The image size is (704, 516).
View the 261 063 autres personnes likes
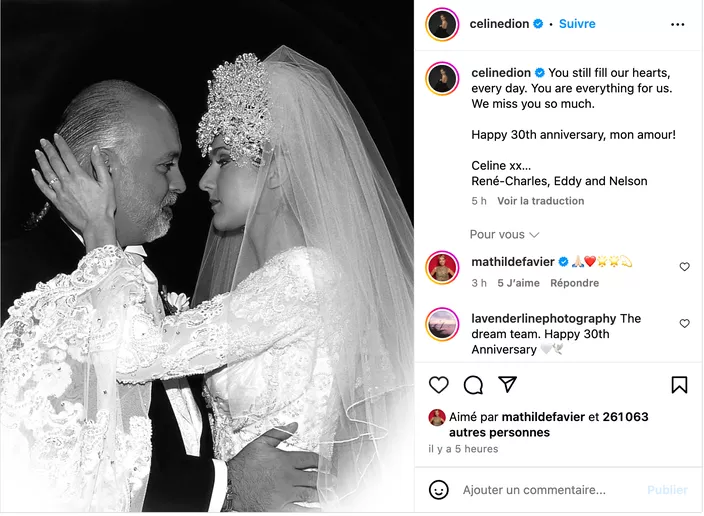pos(549,424)
